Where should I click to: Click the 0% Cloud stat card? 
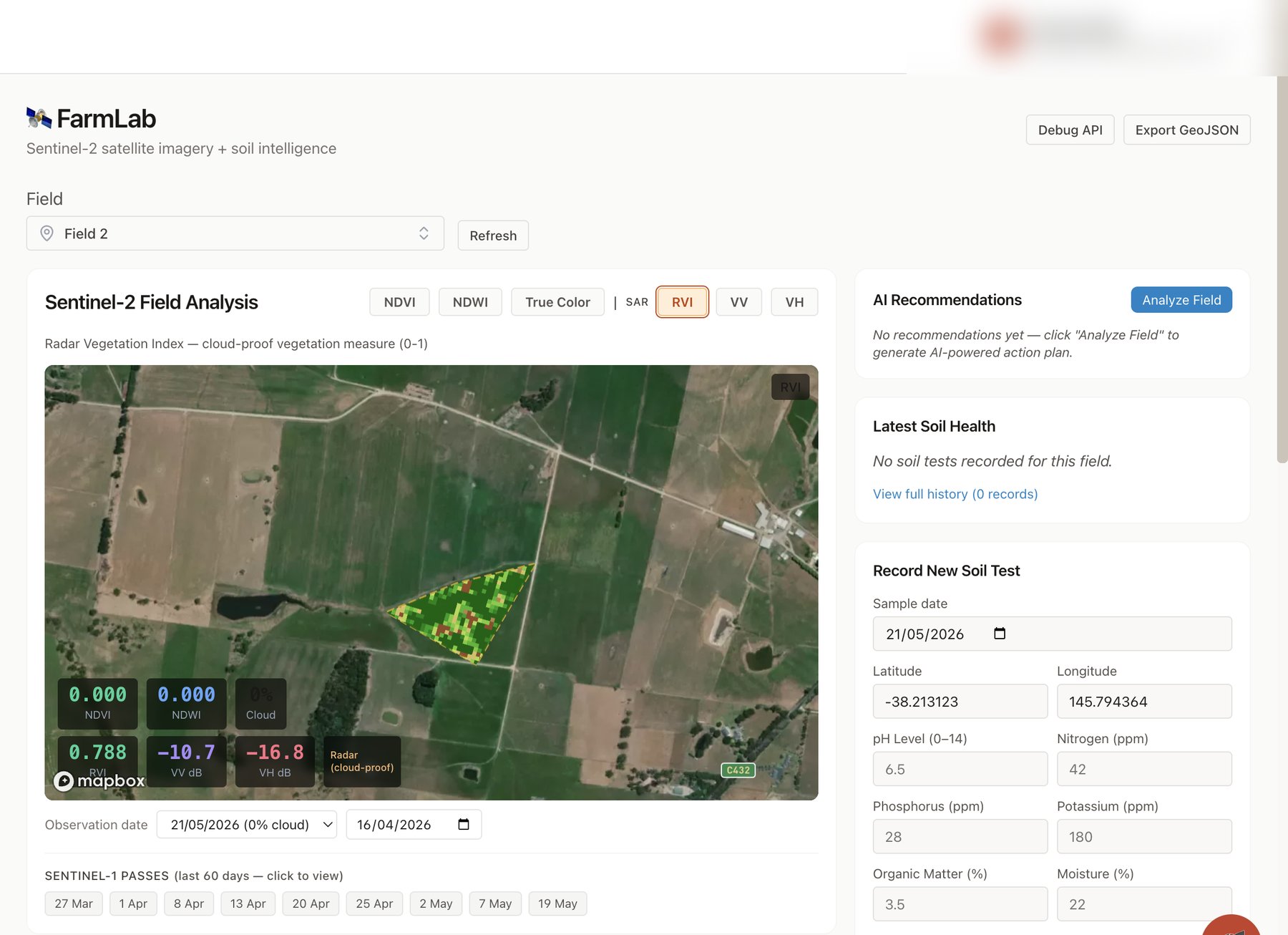[x=260, y=703]
